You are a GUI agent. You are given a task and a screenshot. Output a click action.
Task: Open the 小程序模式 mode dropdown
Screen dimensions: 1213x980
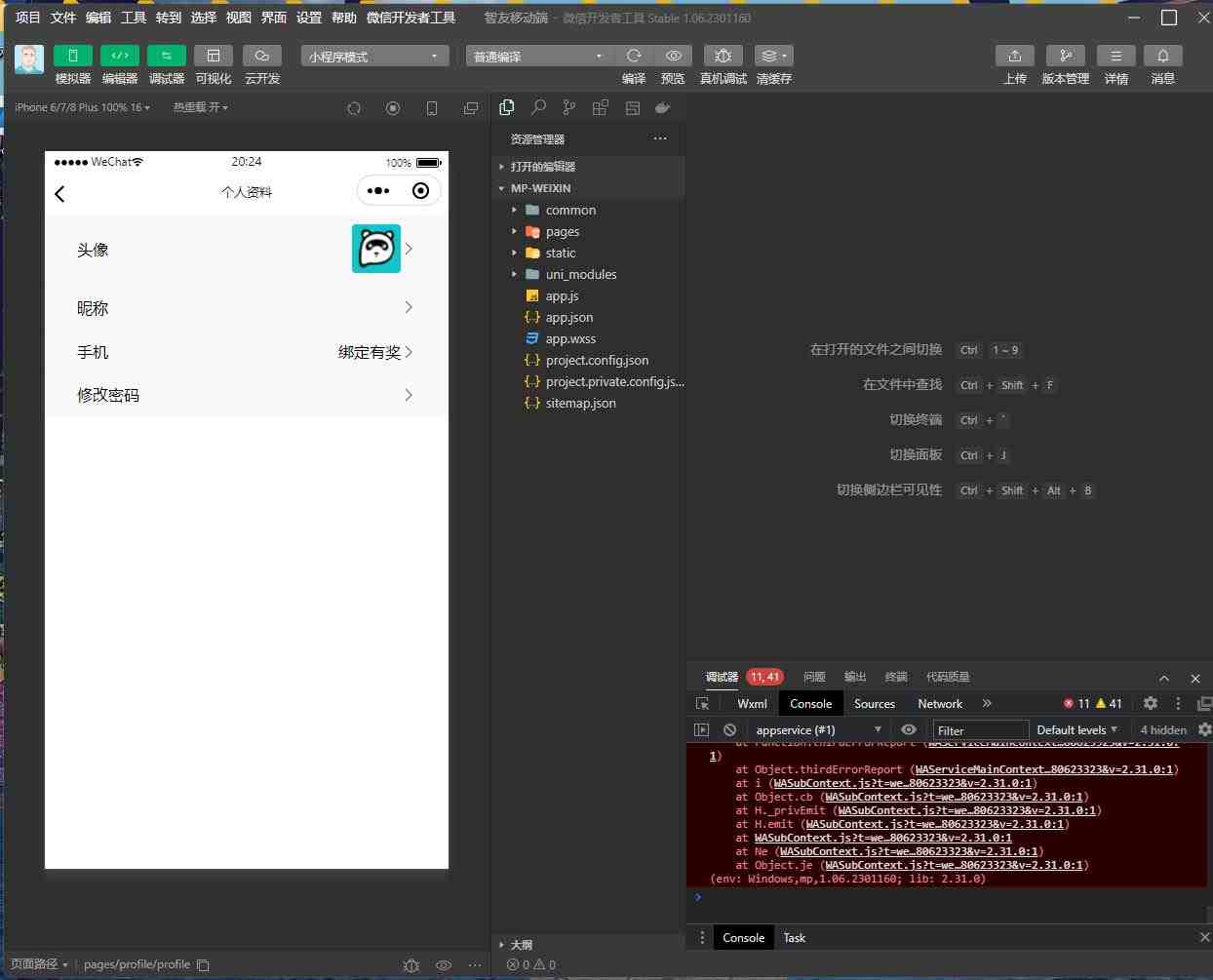click(374, 56)
